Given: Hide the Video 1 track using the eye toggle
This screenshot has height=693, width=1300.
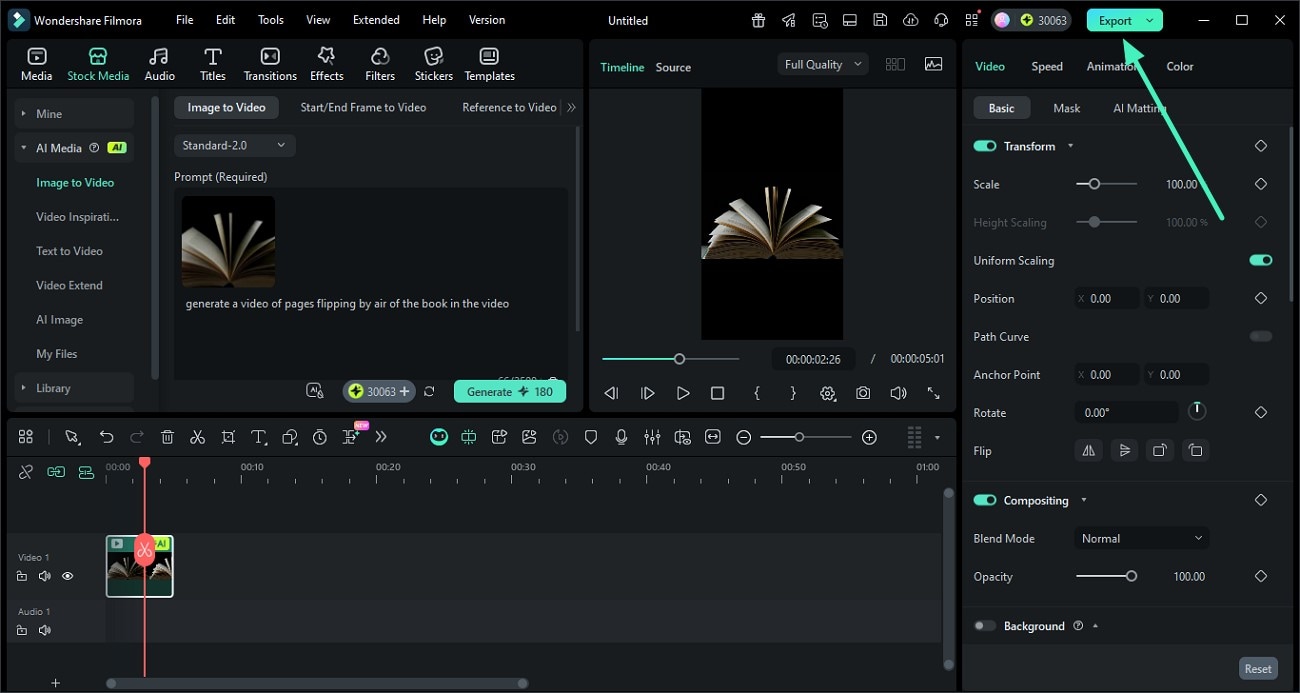Looking at the screenshot, I should pyautogui.click(x=67, y=576).
